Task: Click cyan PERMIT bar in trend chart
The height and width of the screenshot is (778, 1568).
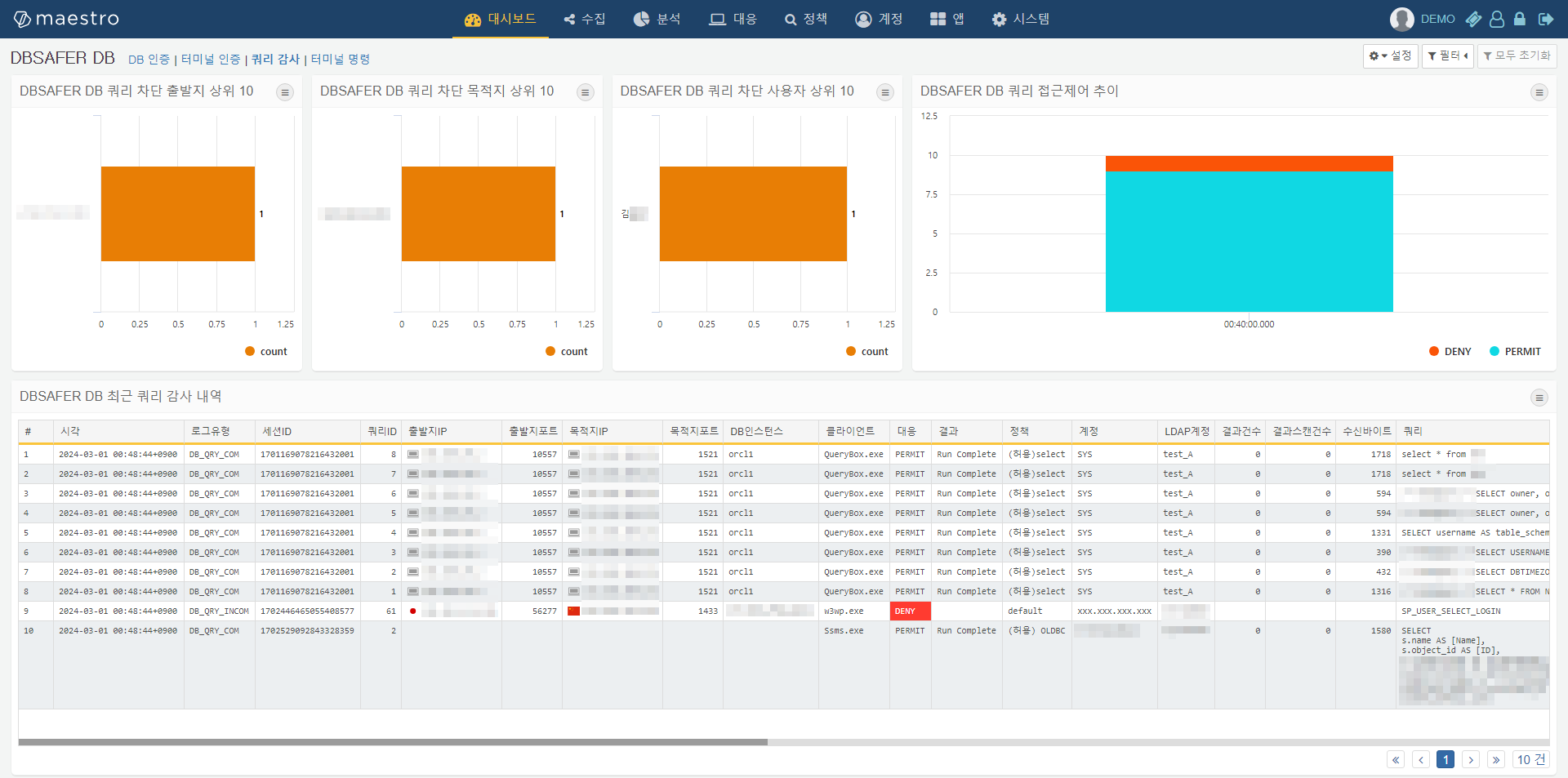Action: coord(1249,242)
